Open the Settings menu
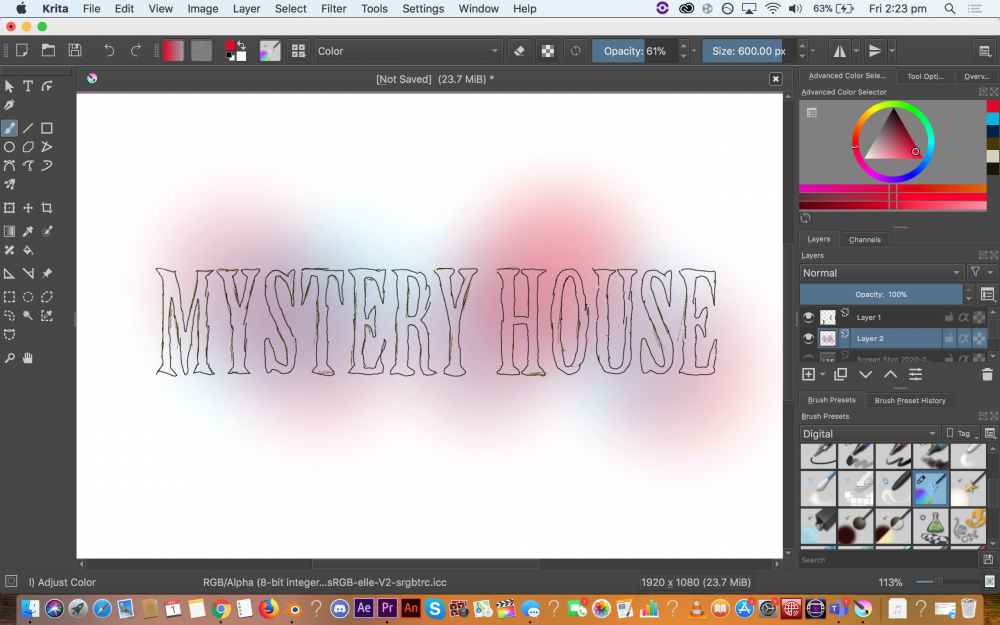1000x625 pixels. 423,9
